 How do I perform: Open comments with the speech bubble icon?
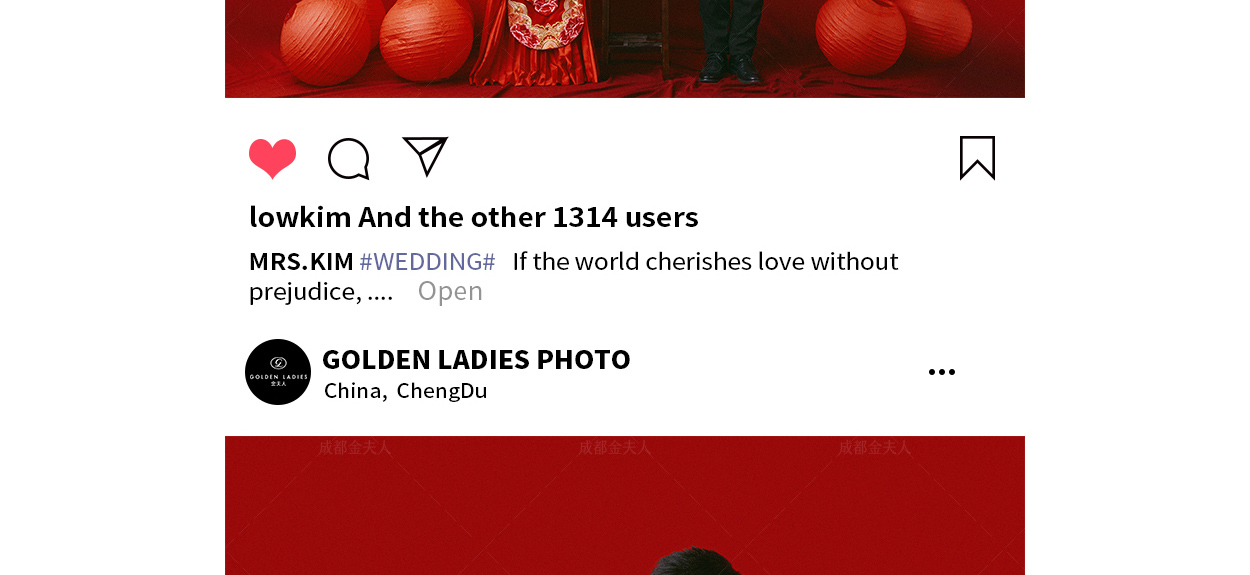click(349, 159)
